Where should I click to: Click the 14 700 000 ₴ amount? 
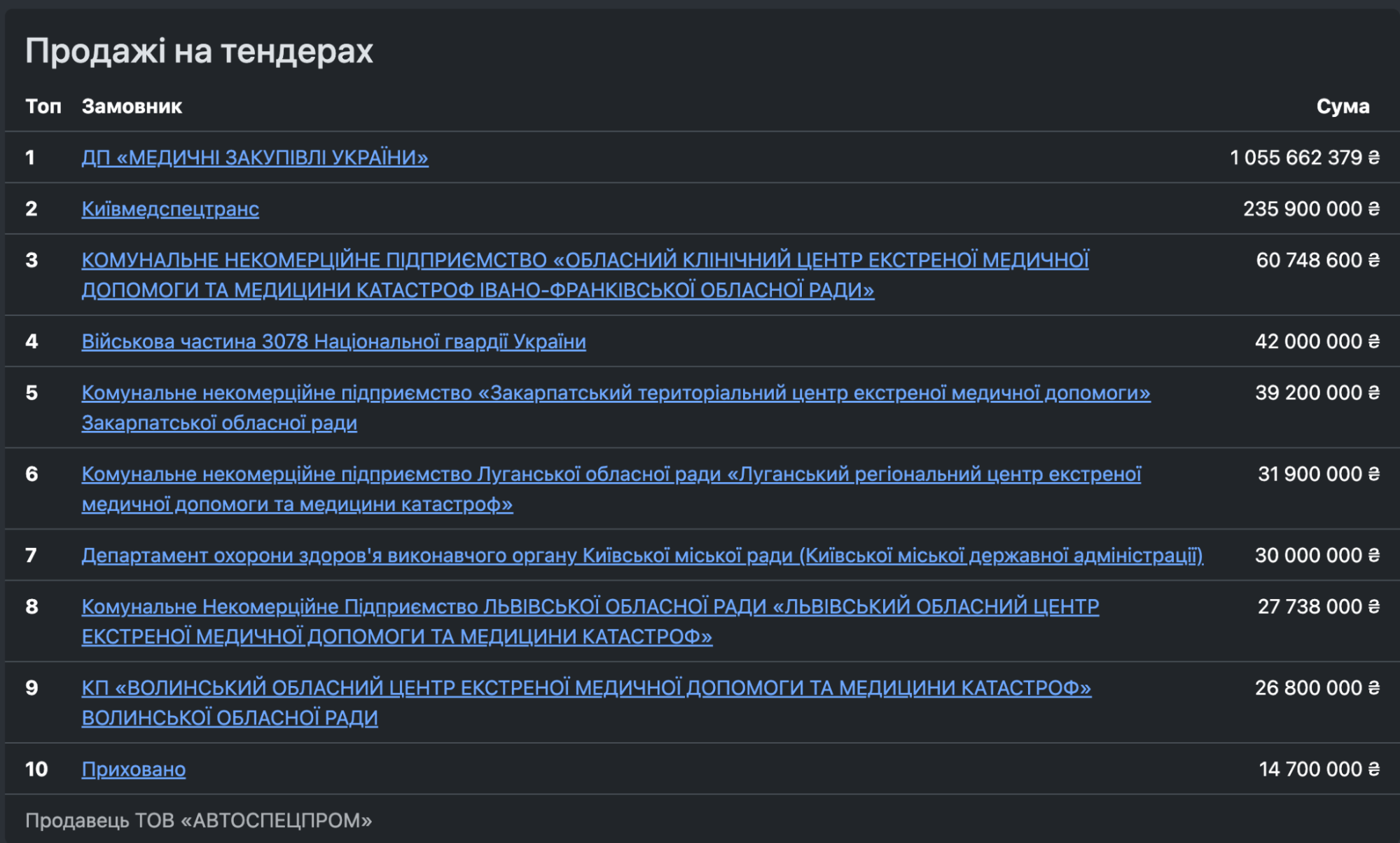[1319, 769]
